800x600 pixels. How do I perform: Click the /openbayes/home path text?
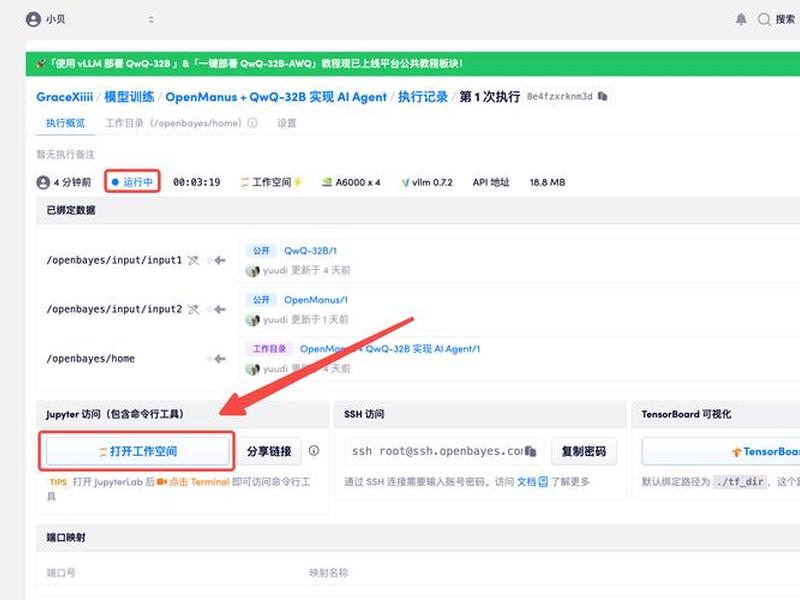91,359
